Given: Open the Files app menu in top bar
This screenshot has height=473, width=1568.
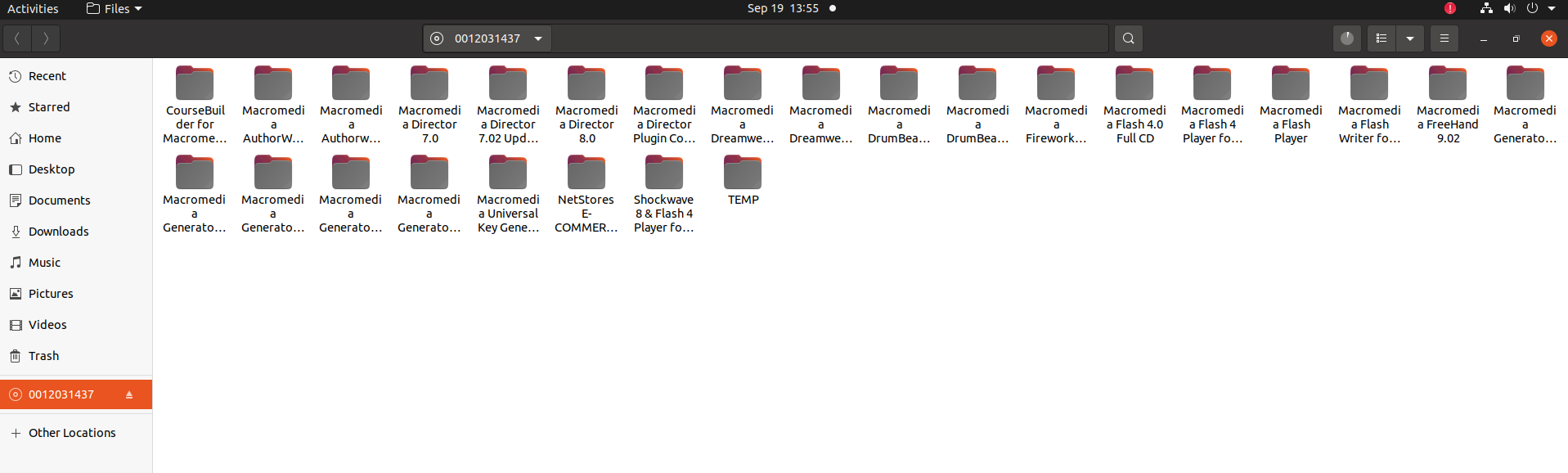Looking at the screenshot, I should (115, 8).
